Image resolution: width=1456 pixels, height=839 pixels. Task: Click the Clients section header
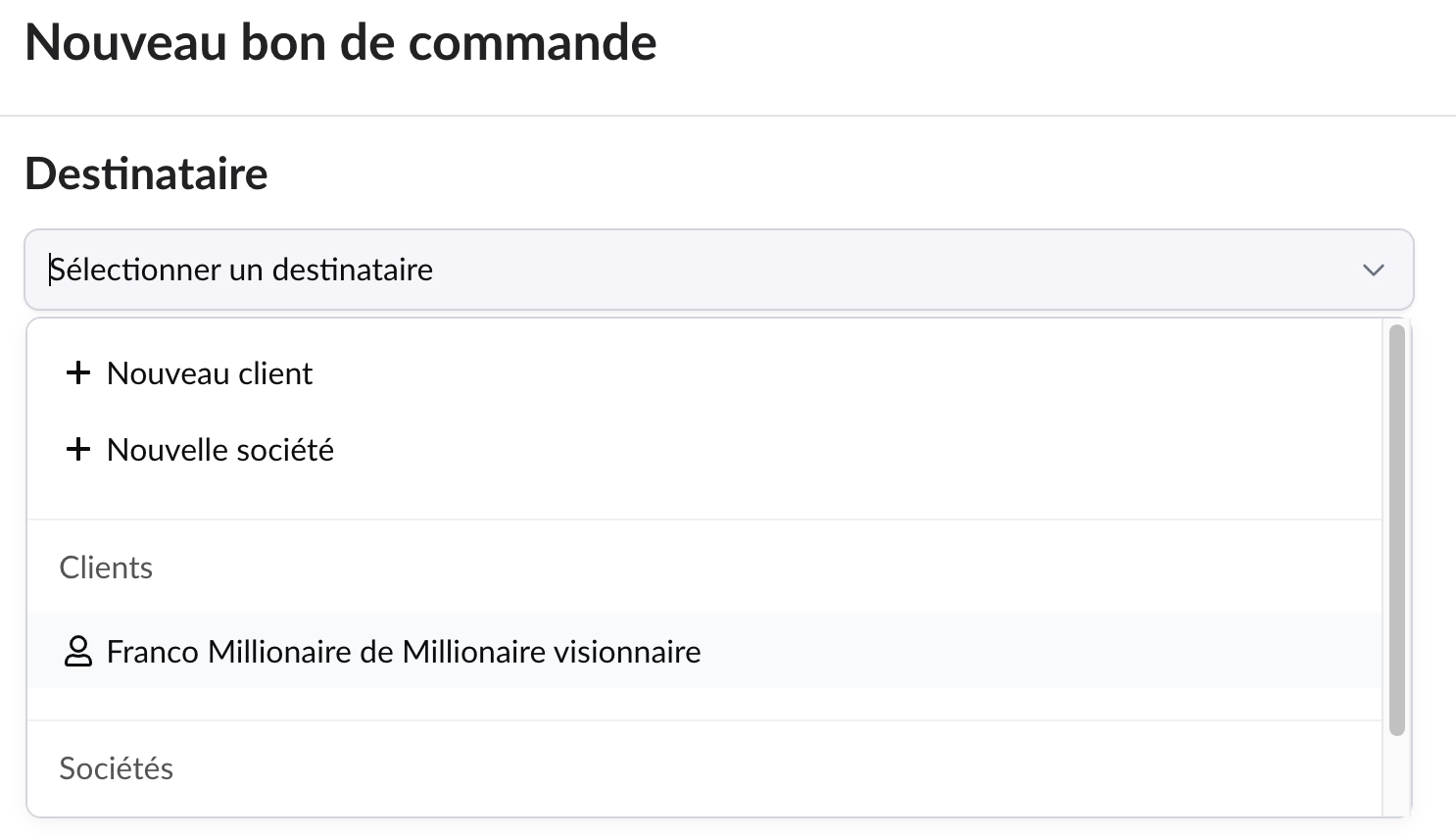click(106, 568)
